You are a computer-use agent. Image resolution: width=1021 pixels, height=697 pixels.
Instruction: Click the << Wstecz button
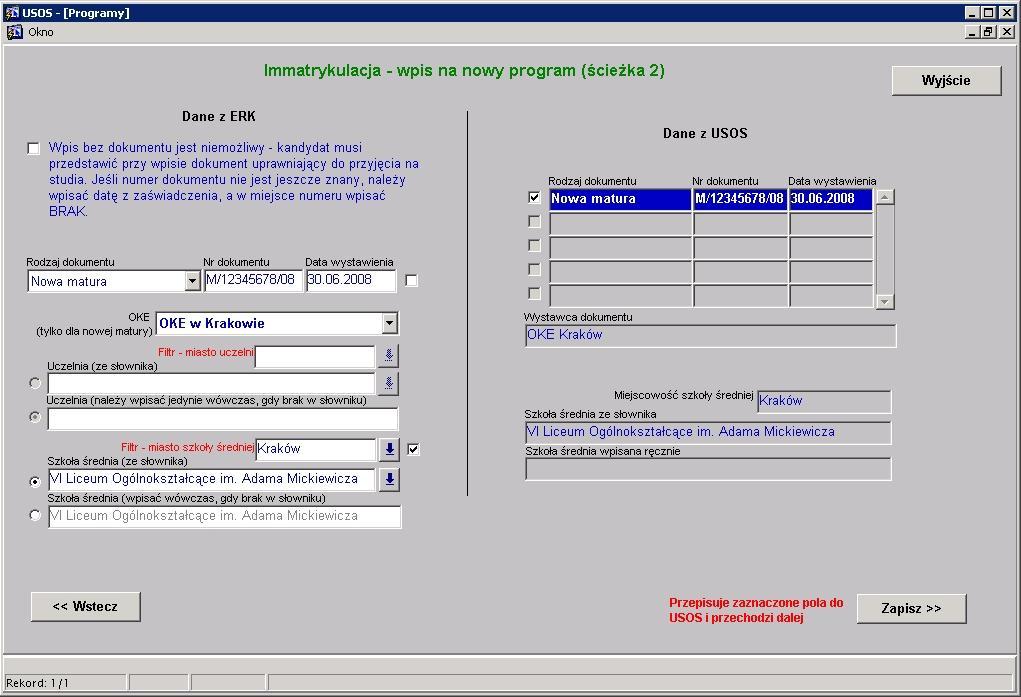(85, 606)
